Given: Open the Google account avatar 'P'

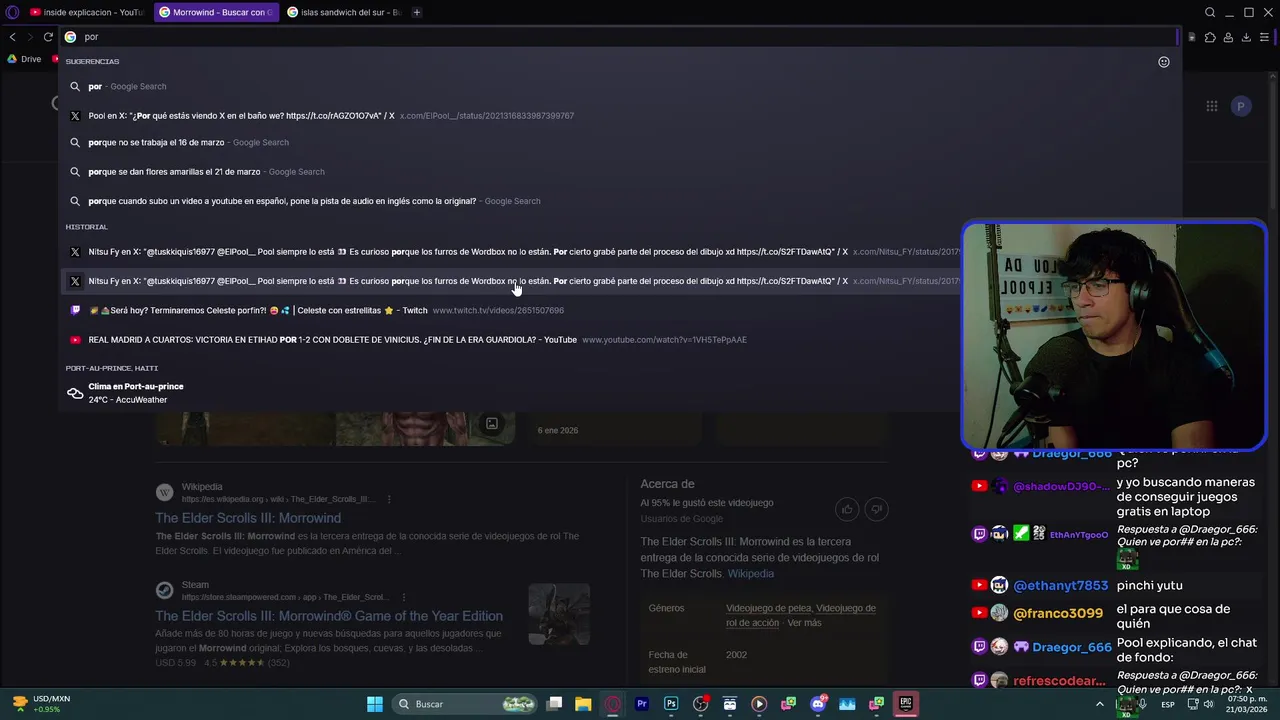Looking at the screenshot, I should tap(1241, 106).
